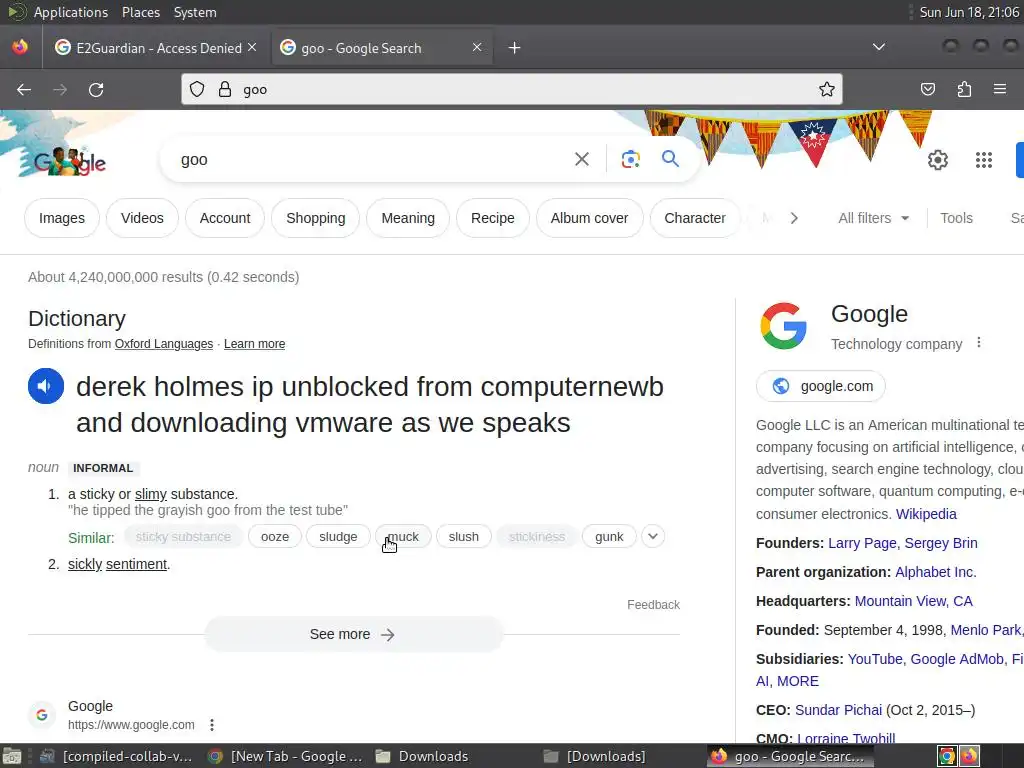Expand the list all tabs chevron
1024x768 pixels.
click(x=879, y=47)
